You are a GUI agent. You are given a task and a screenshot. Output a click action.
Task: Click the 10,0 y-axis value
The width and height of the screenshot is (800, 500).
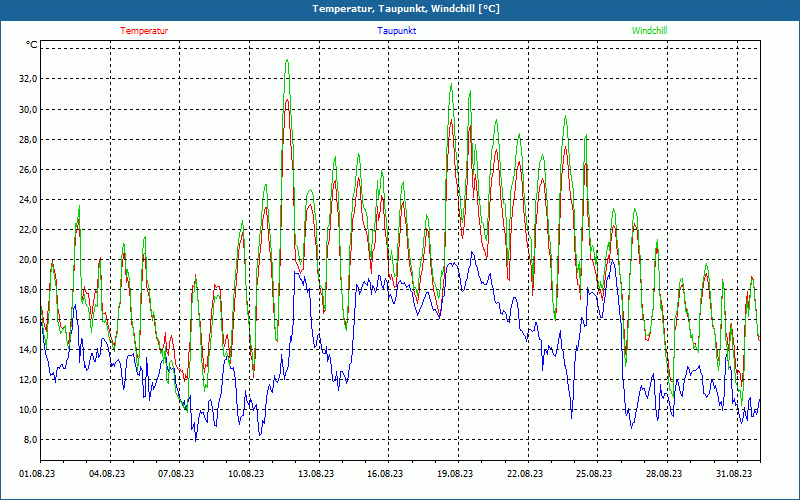pos(28,410)
